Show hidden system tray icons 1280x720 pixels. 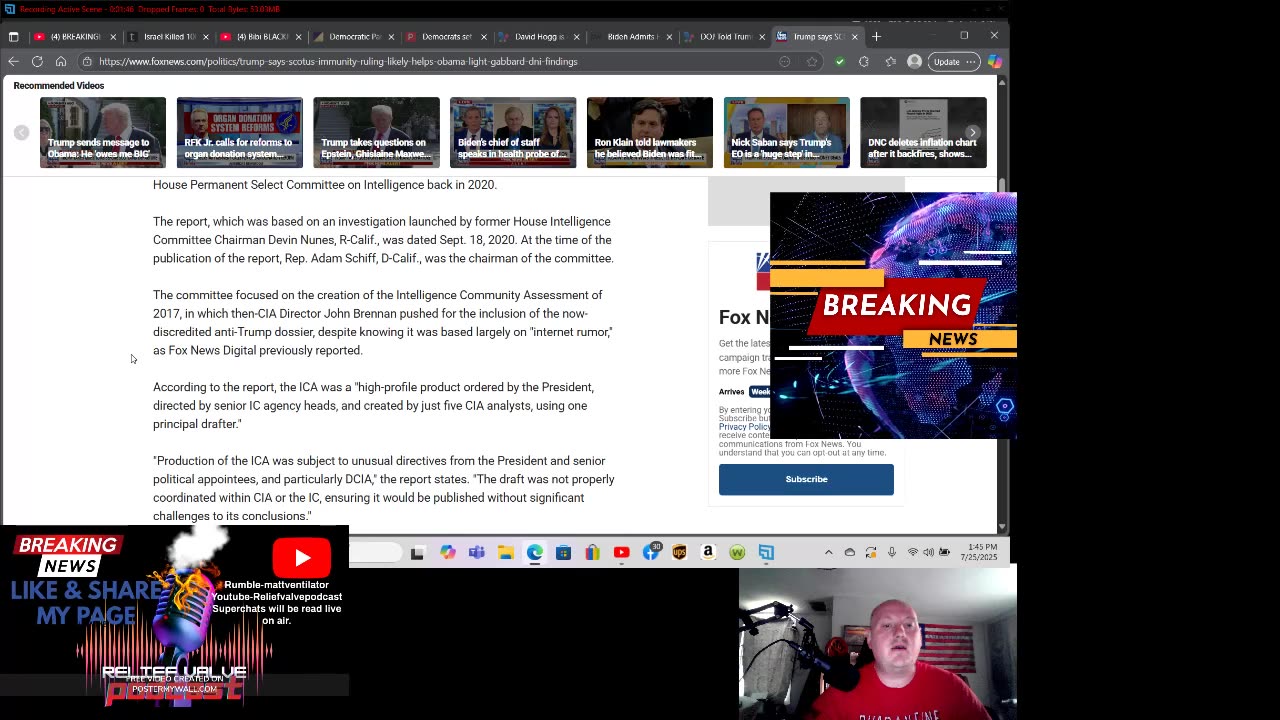(828, 552)
